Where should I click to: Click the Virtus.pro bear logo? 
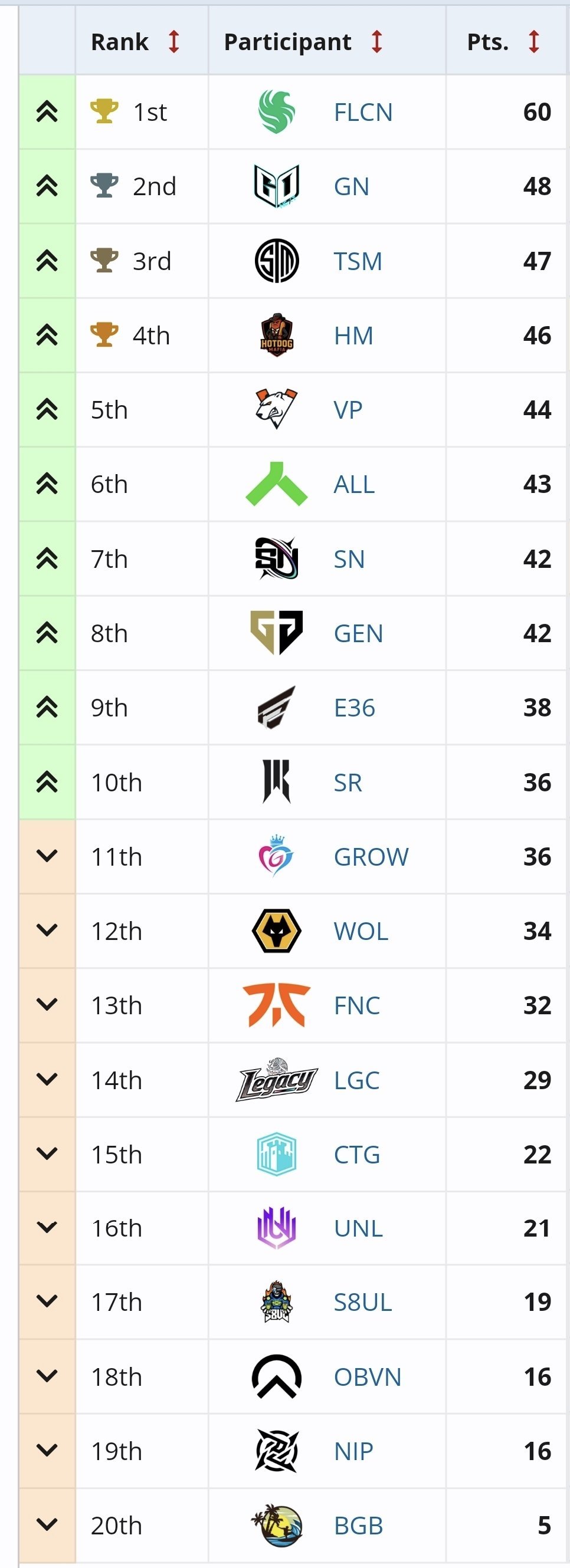[x=277, y=409]
